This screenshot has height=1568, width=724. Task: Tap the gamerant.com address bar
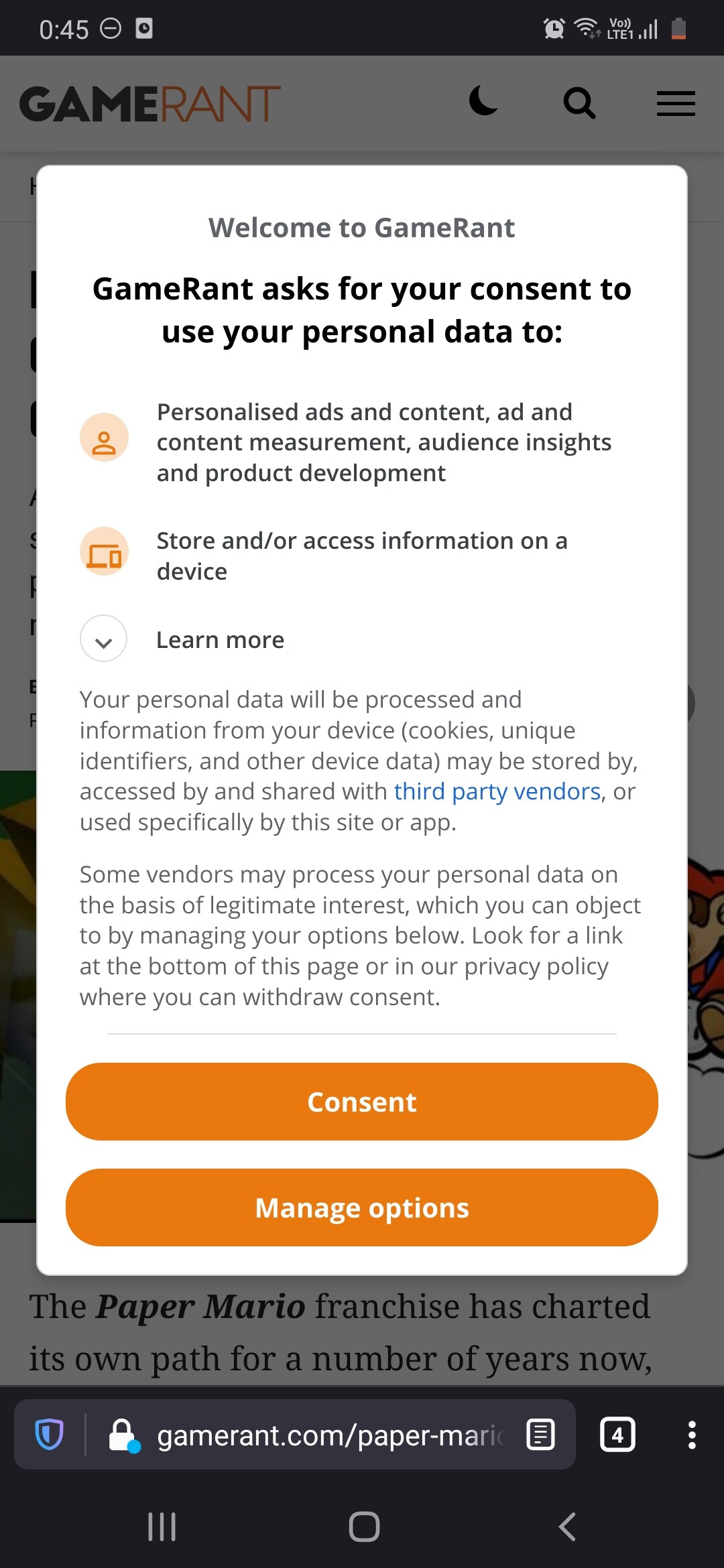pos(328,1435)
